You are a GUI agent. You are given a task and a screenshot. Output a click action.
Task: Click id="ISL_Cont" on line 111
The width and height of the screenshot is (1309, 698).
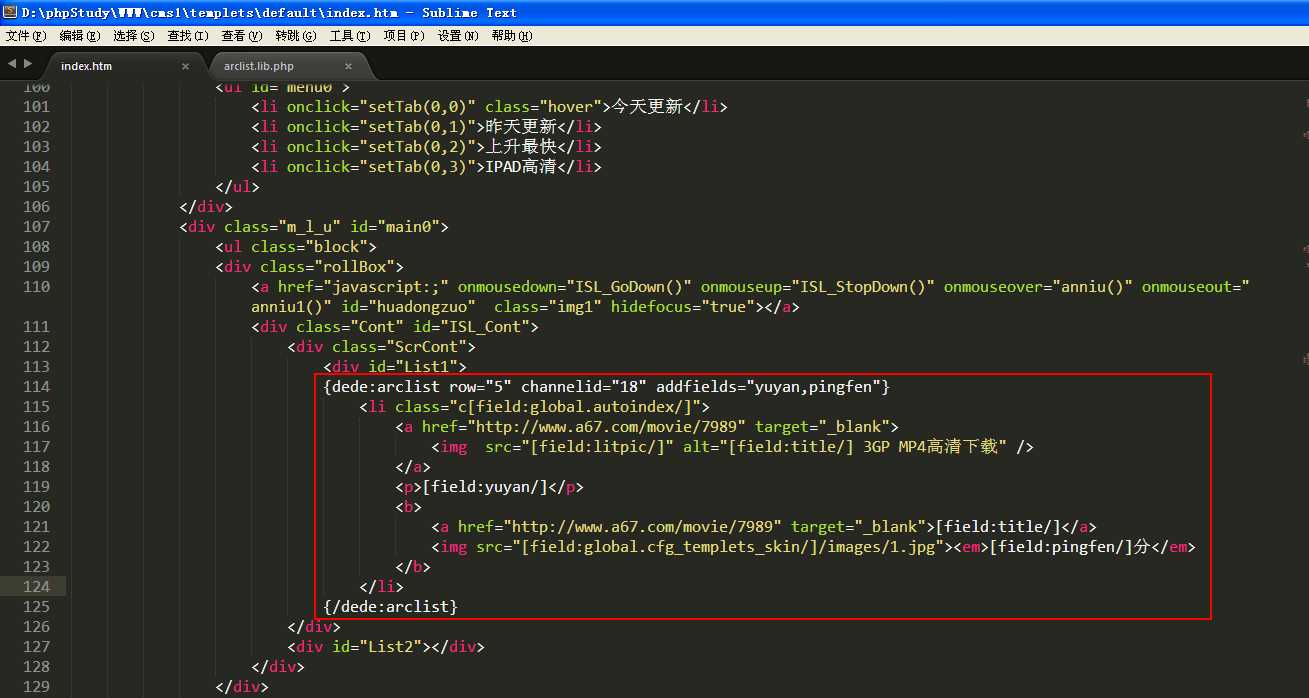[x=471, y=327]
